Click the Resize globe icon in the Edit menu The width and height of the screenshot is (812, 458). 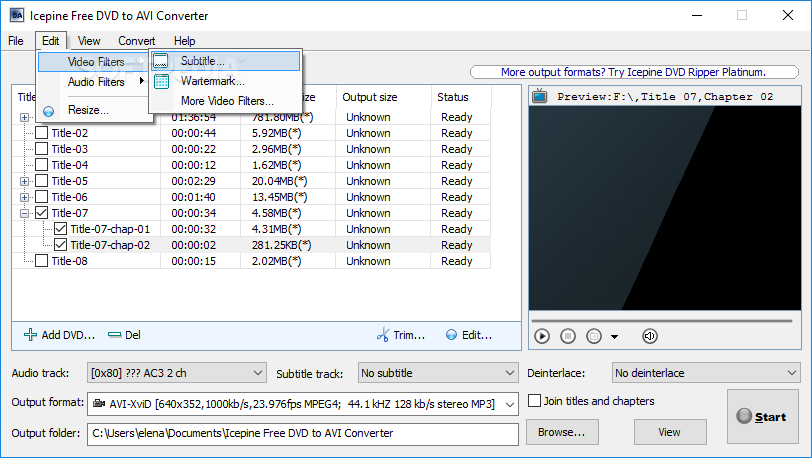point(49,111)
